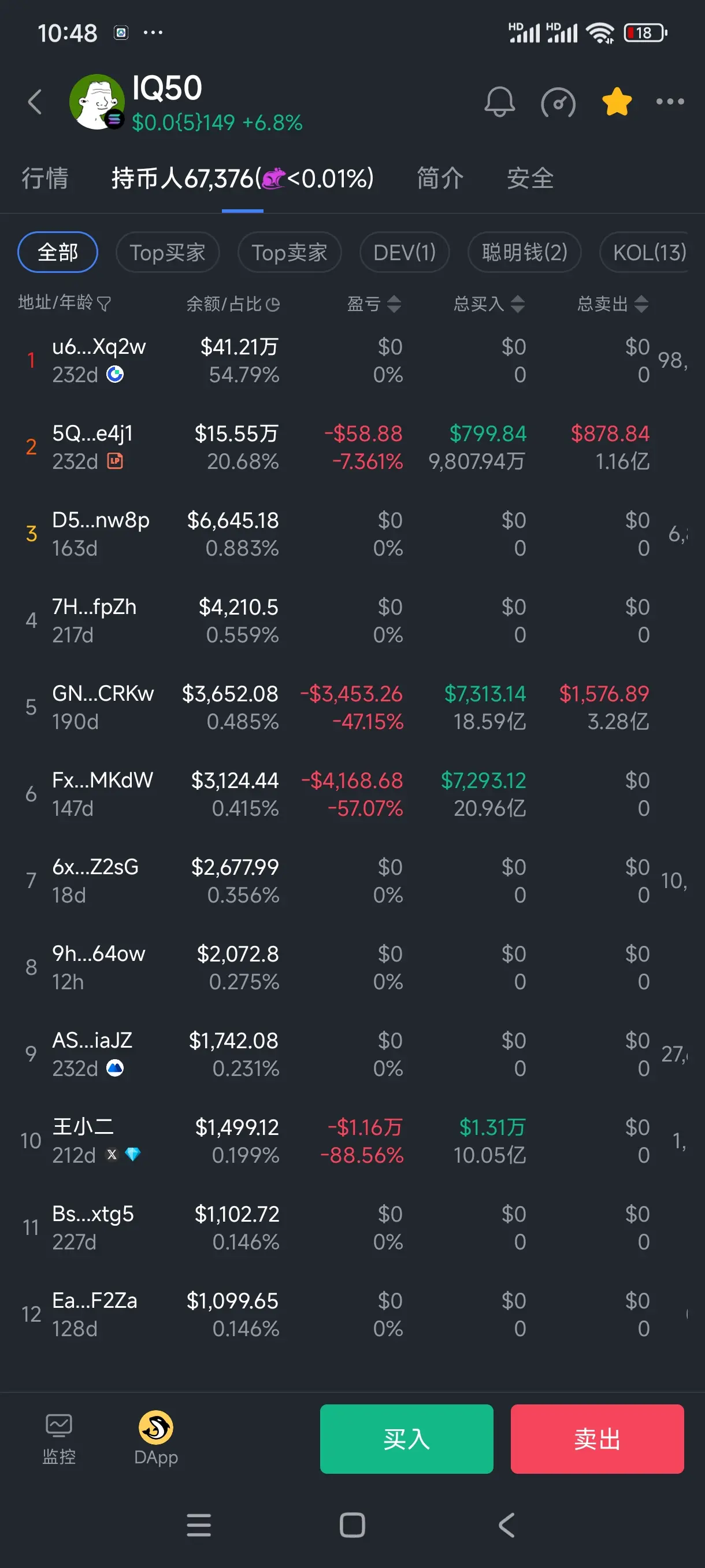Tap the red 卖出 button
Image resolution: width=705 pixels, height=1568 pixels.
click(x=597, y=1438)
